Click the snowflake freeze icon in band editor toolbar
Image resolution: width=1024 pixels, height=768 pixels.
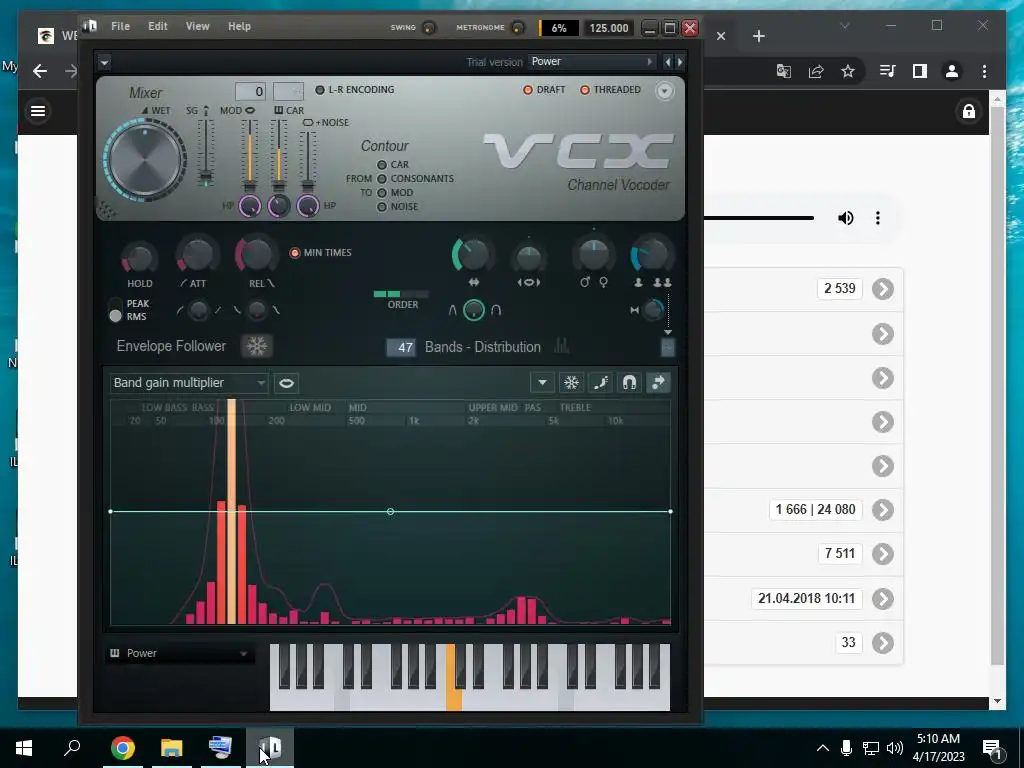tap(571, 383)
